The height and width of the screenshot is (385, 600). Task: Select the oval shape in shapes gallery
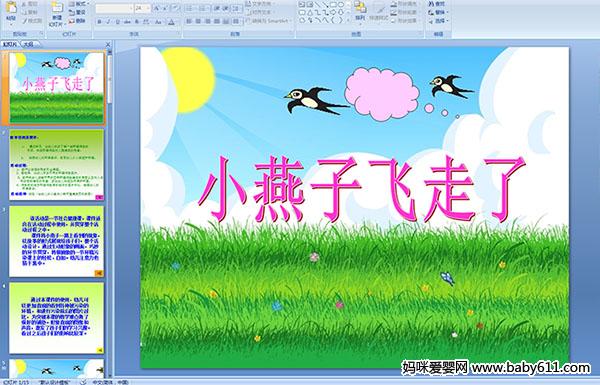coord(341,5)
